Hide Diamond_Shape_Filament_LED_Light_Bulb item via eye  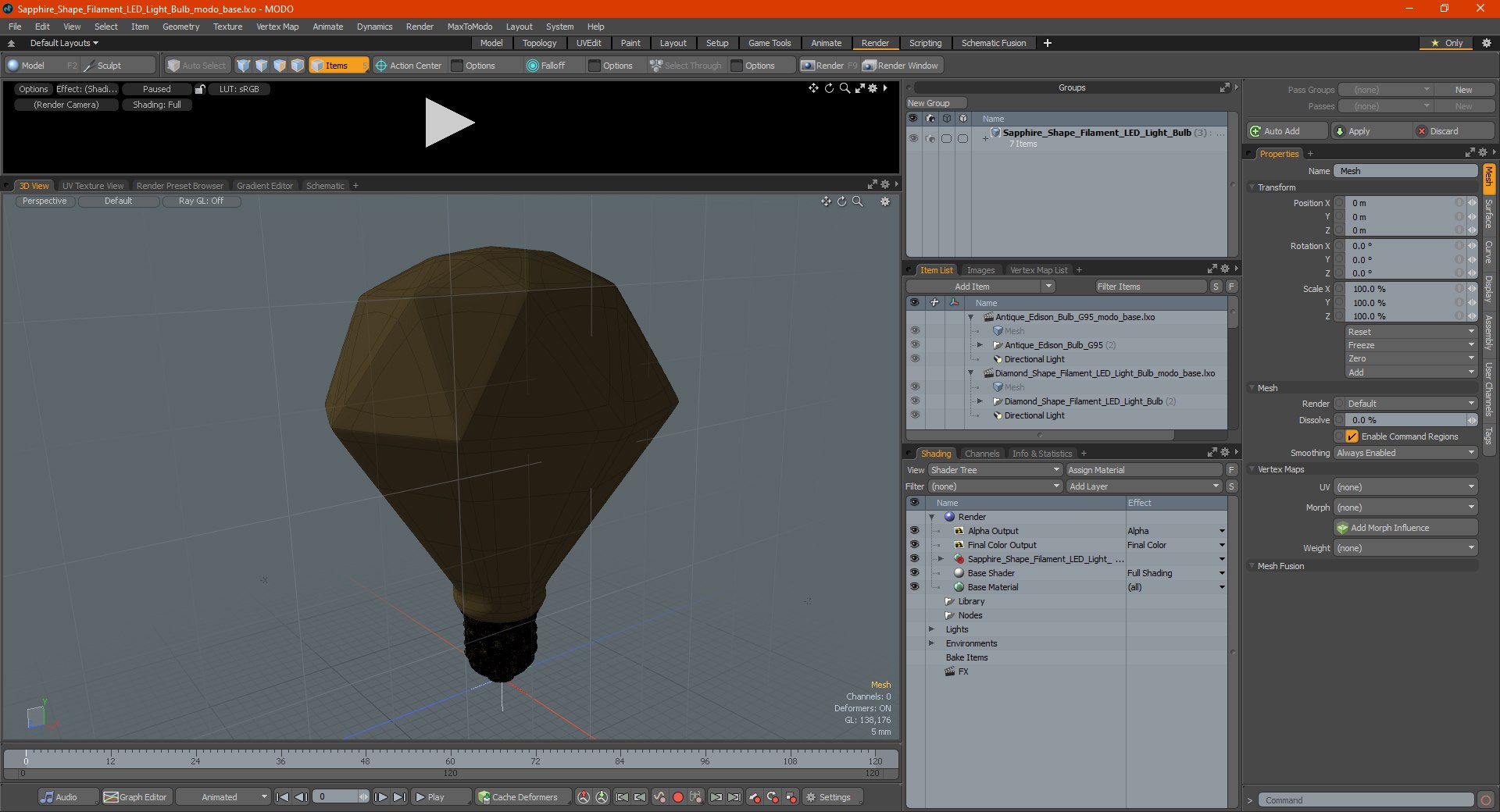(914, 401)
